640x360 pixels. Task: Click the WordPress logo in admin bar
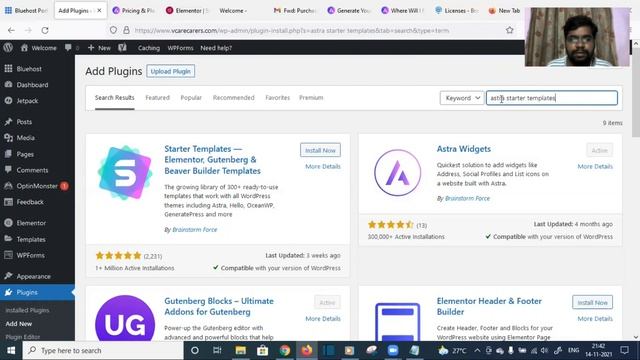[8, 48]
